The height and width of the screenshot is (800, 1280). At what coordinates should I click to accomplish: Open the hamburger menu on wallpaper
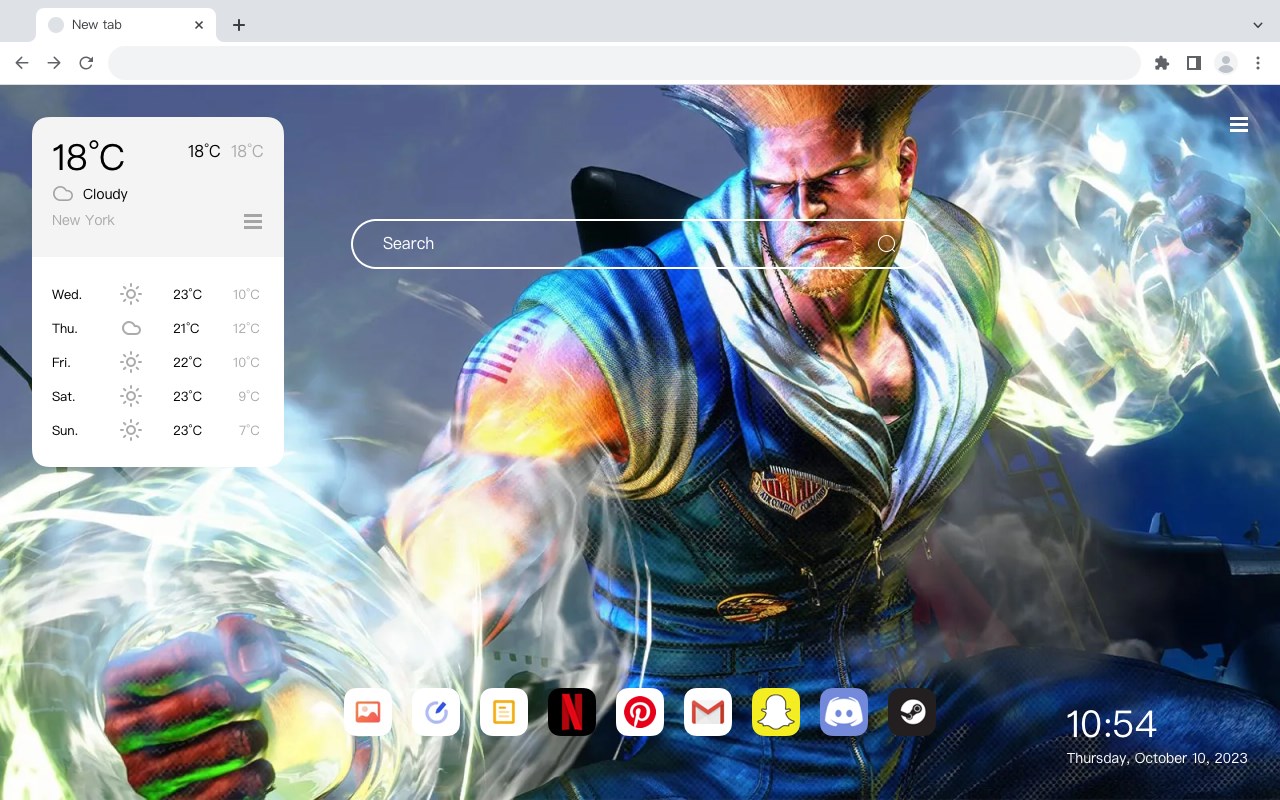coord(1239,125)
